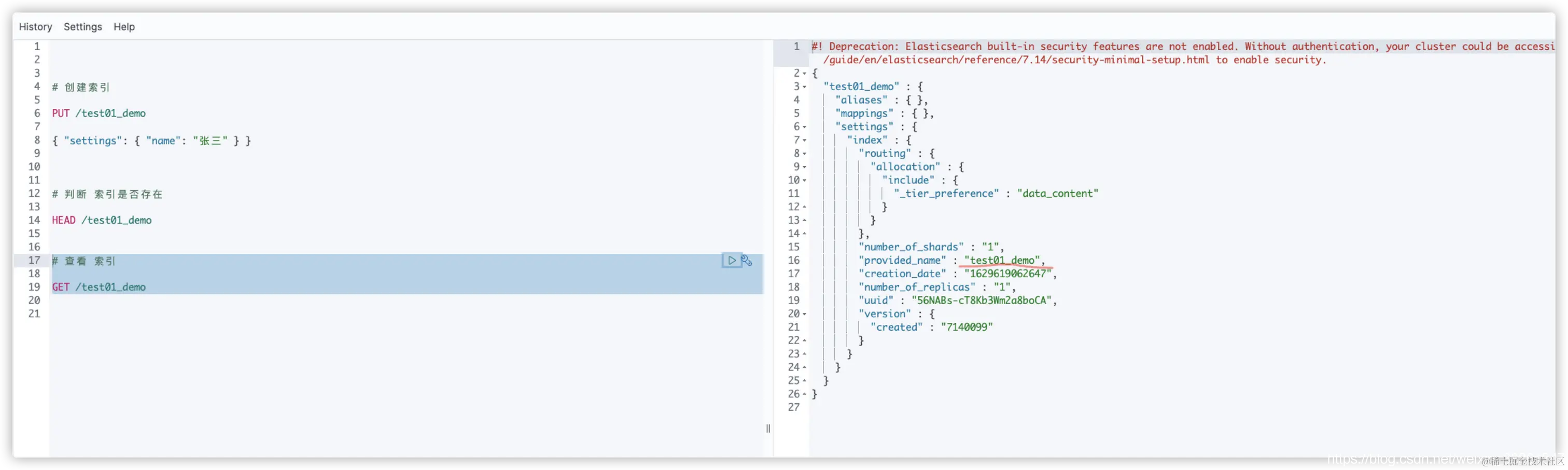Click the security-minimal-setup.html guide path text
The height and width of the screenshot is (470, 1568).
(x=1016, y=60)
